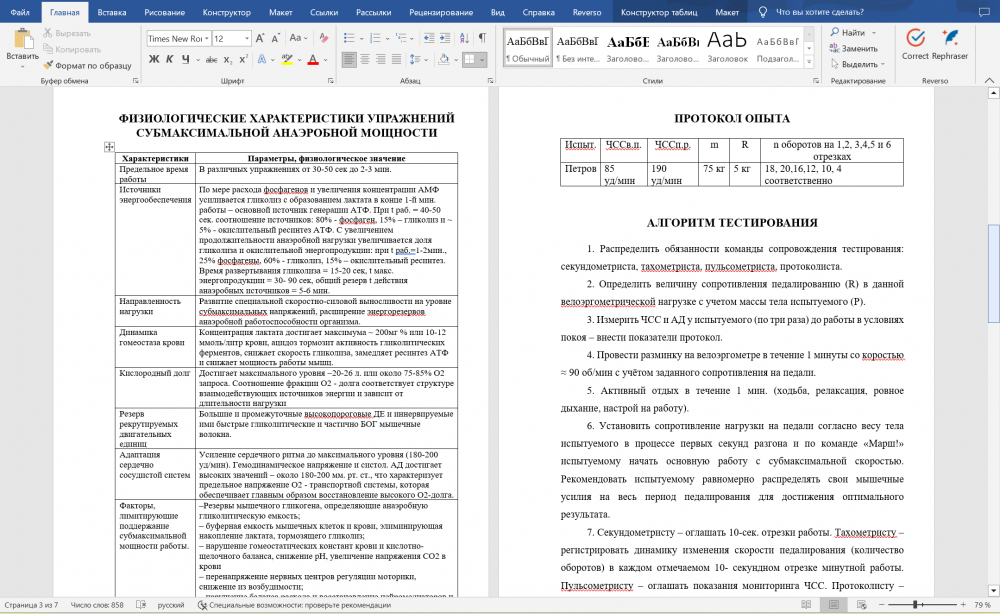1000x614 pixels.
Task: Toggle bold formatting (Ж)
Action: point(155,60)
